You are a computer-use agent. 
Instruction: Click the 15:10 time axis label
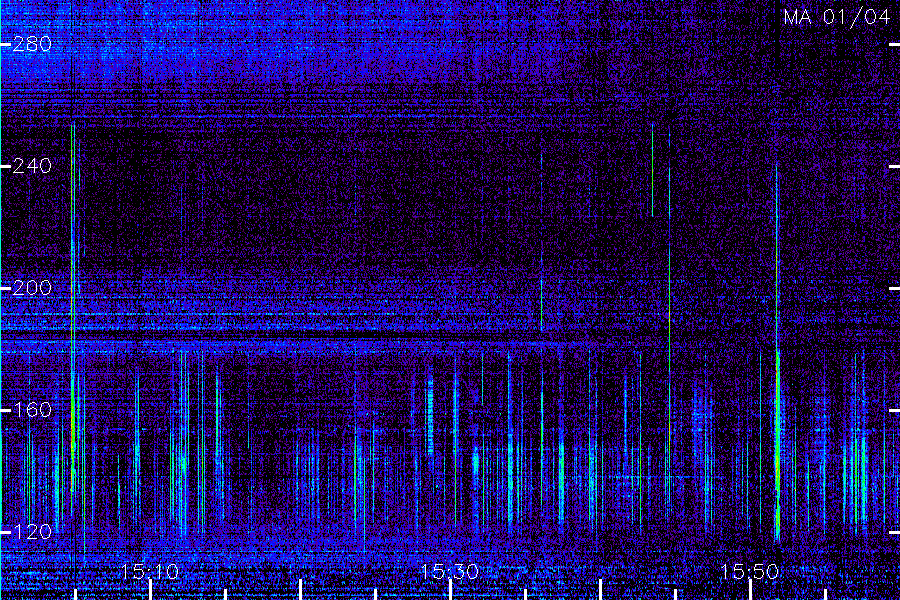(150, 571)
